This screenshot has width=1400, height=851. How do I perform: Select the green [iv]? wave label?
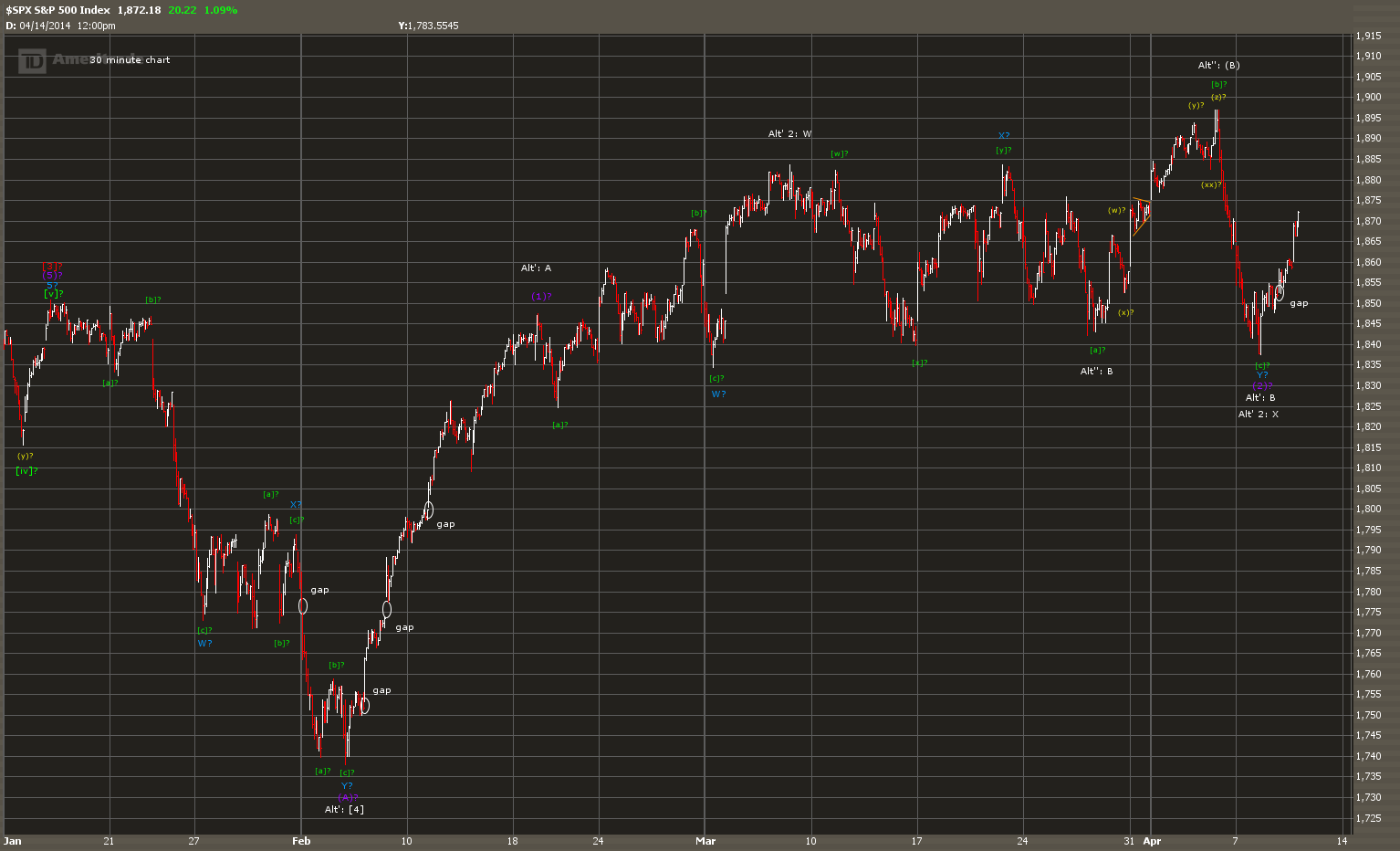26,471
